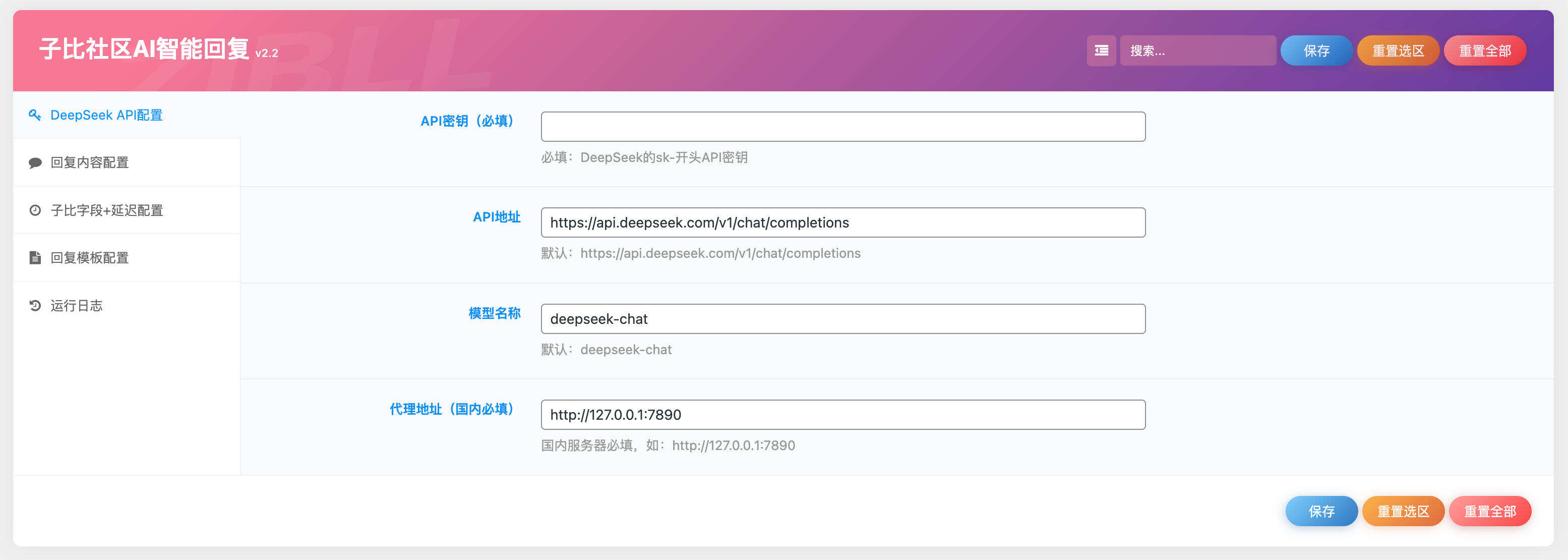
Task: Click the key icon beside DeepSeek API配置
Action: pyautogui.click(x=35, y=115)
